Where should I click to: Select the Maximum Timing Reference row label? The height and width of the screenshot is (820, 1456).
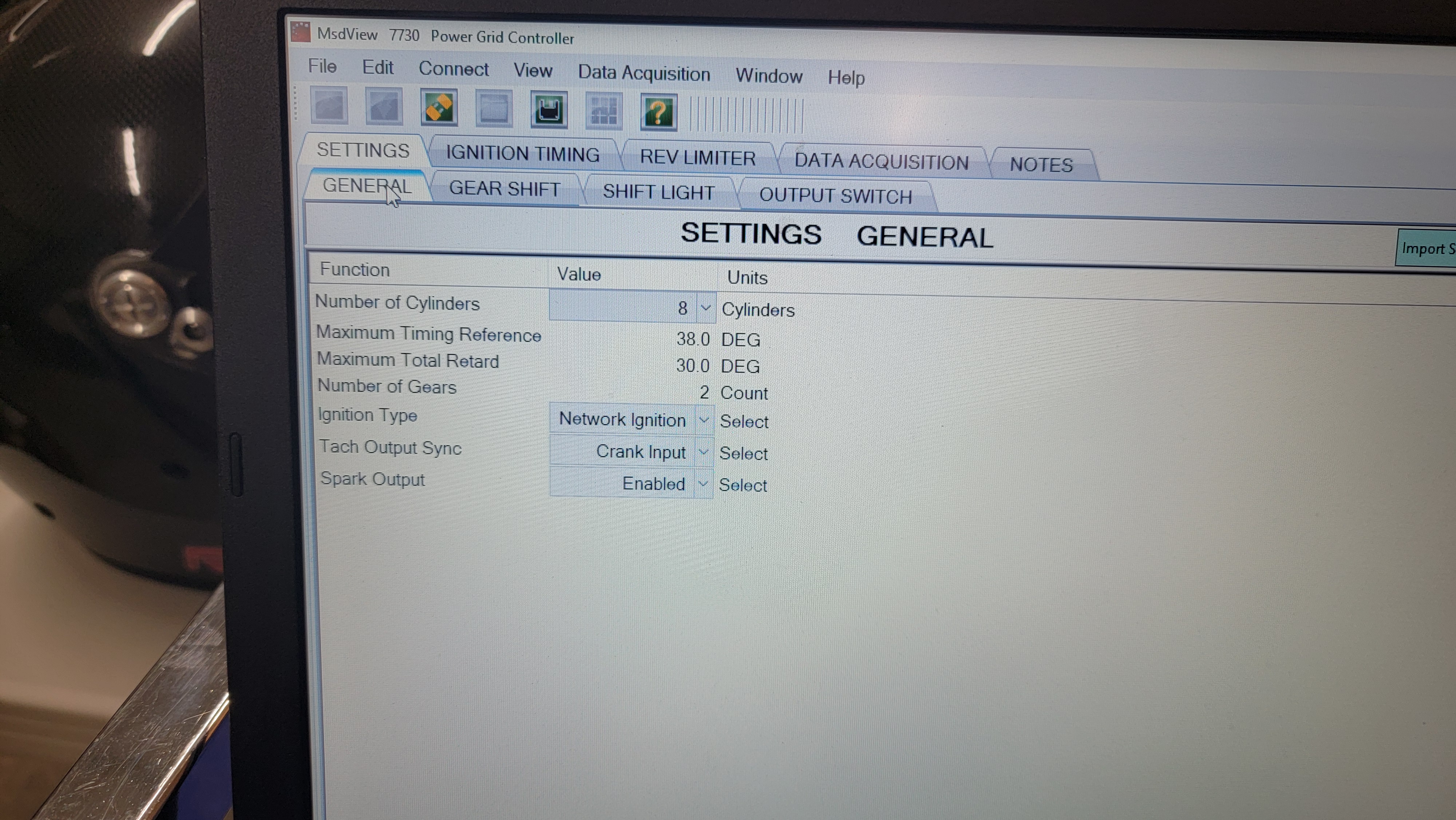pos(428,334)
